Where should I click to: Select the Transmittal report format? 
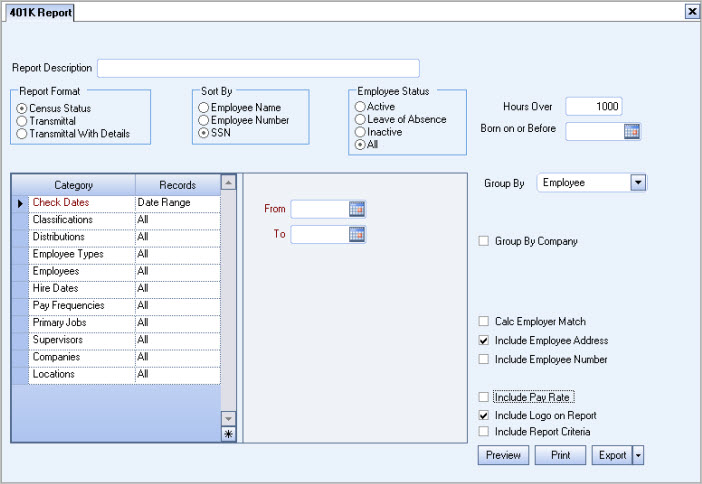click(23, 120)
